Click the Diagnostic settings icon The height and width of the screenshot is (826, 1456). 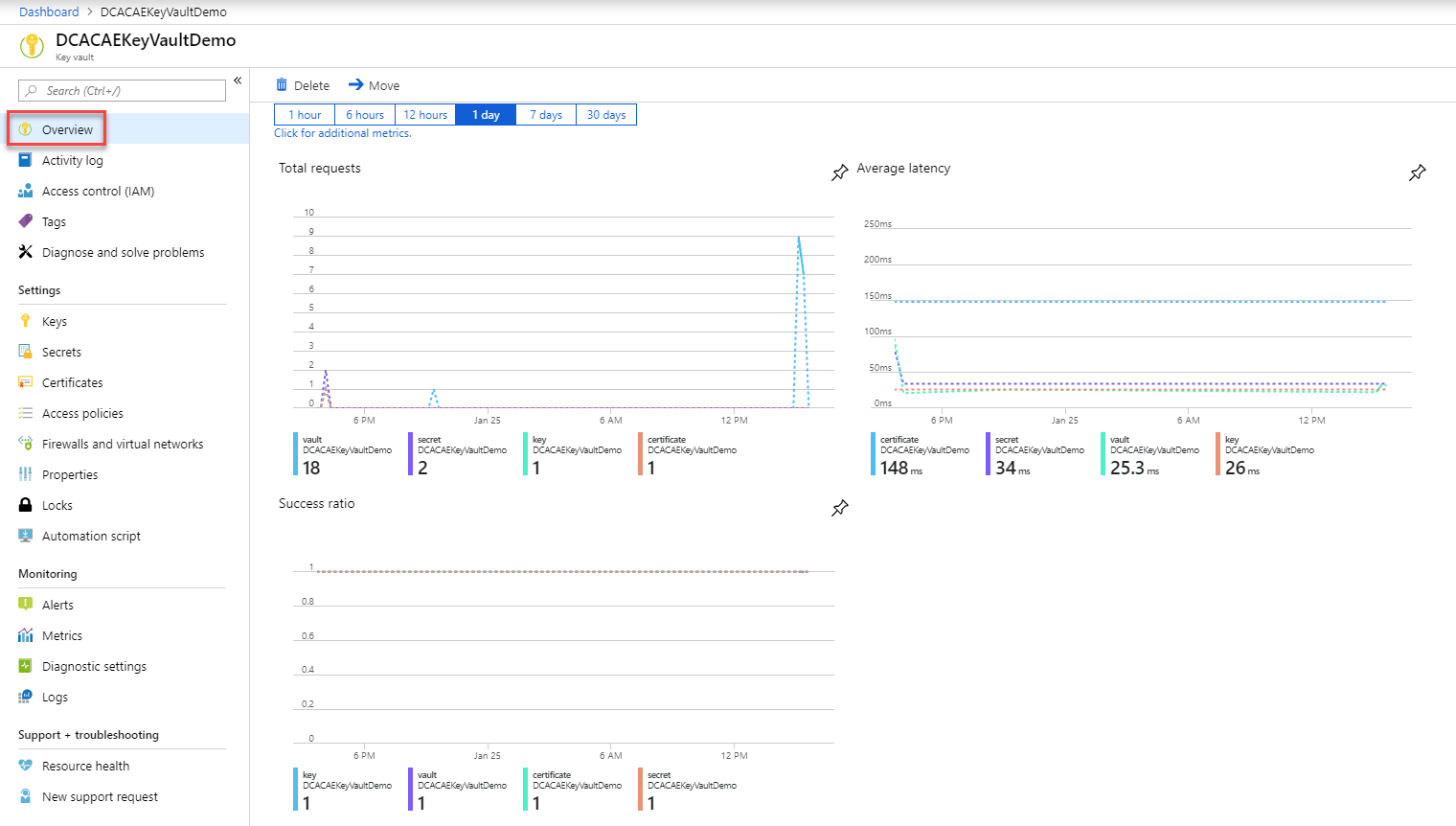click(26, 666)
